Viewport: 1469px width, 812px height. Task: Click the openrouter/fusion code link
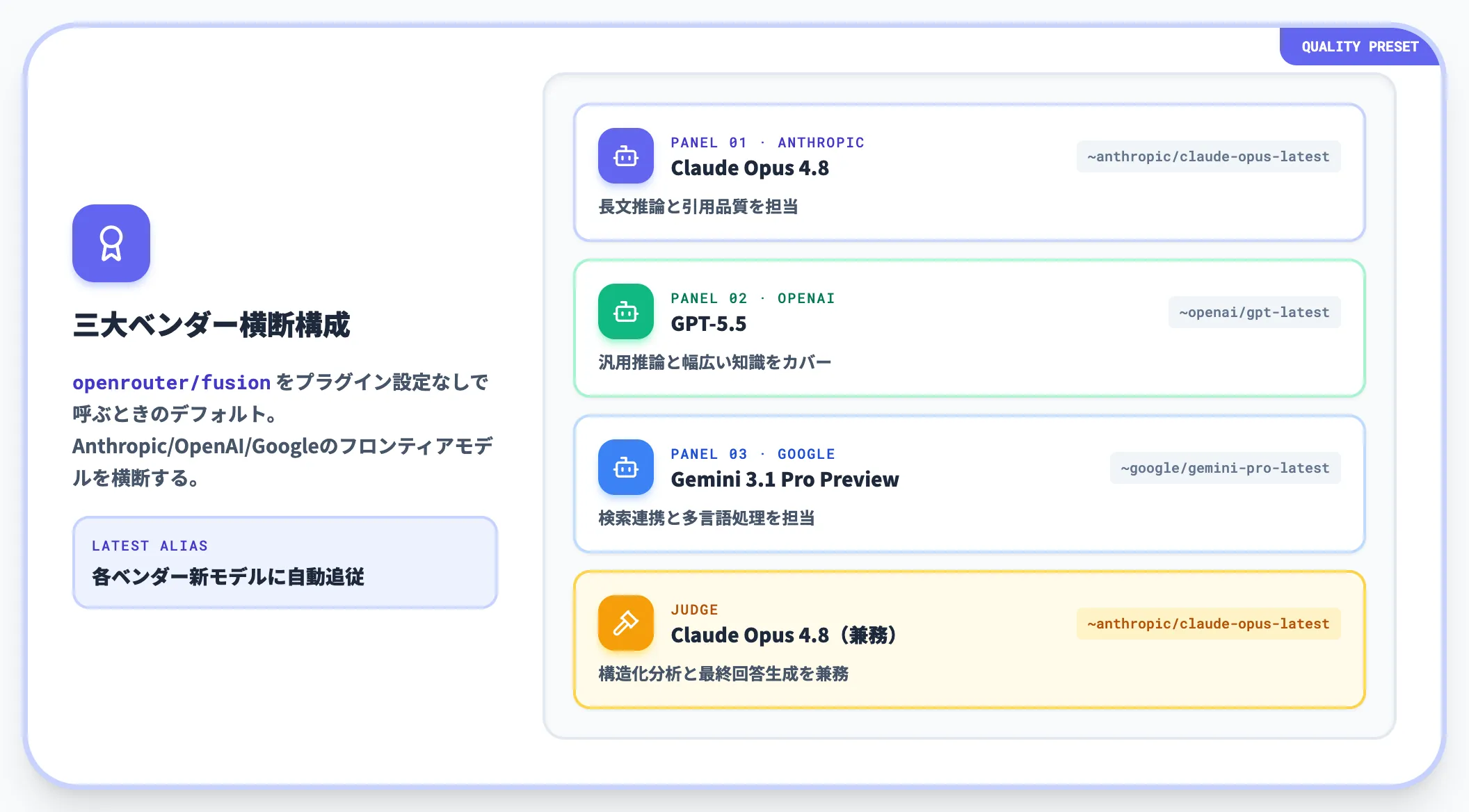pos(171,382)
